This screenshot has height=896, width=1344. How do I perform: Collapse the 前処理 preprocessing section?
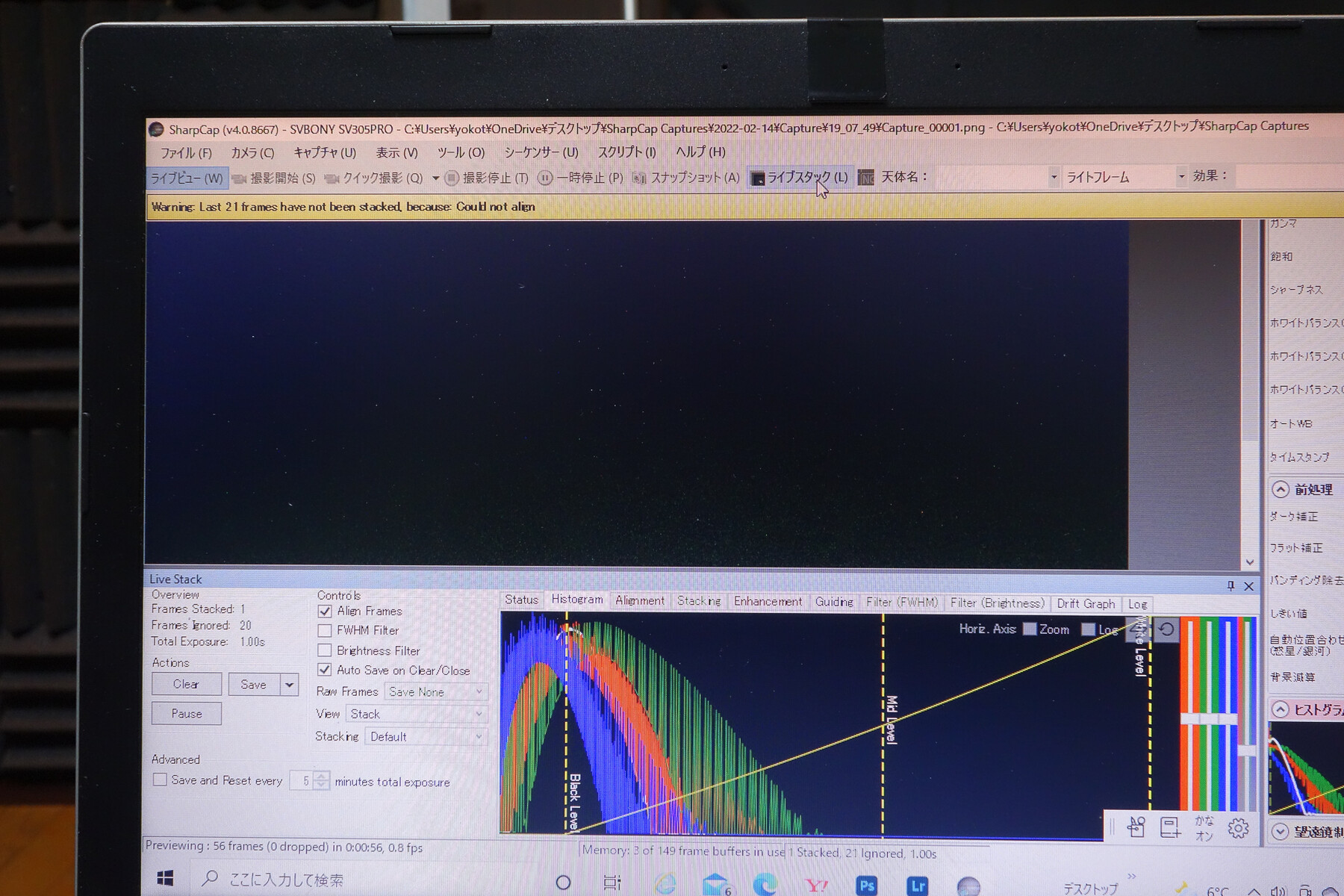point(1281,490)
